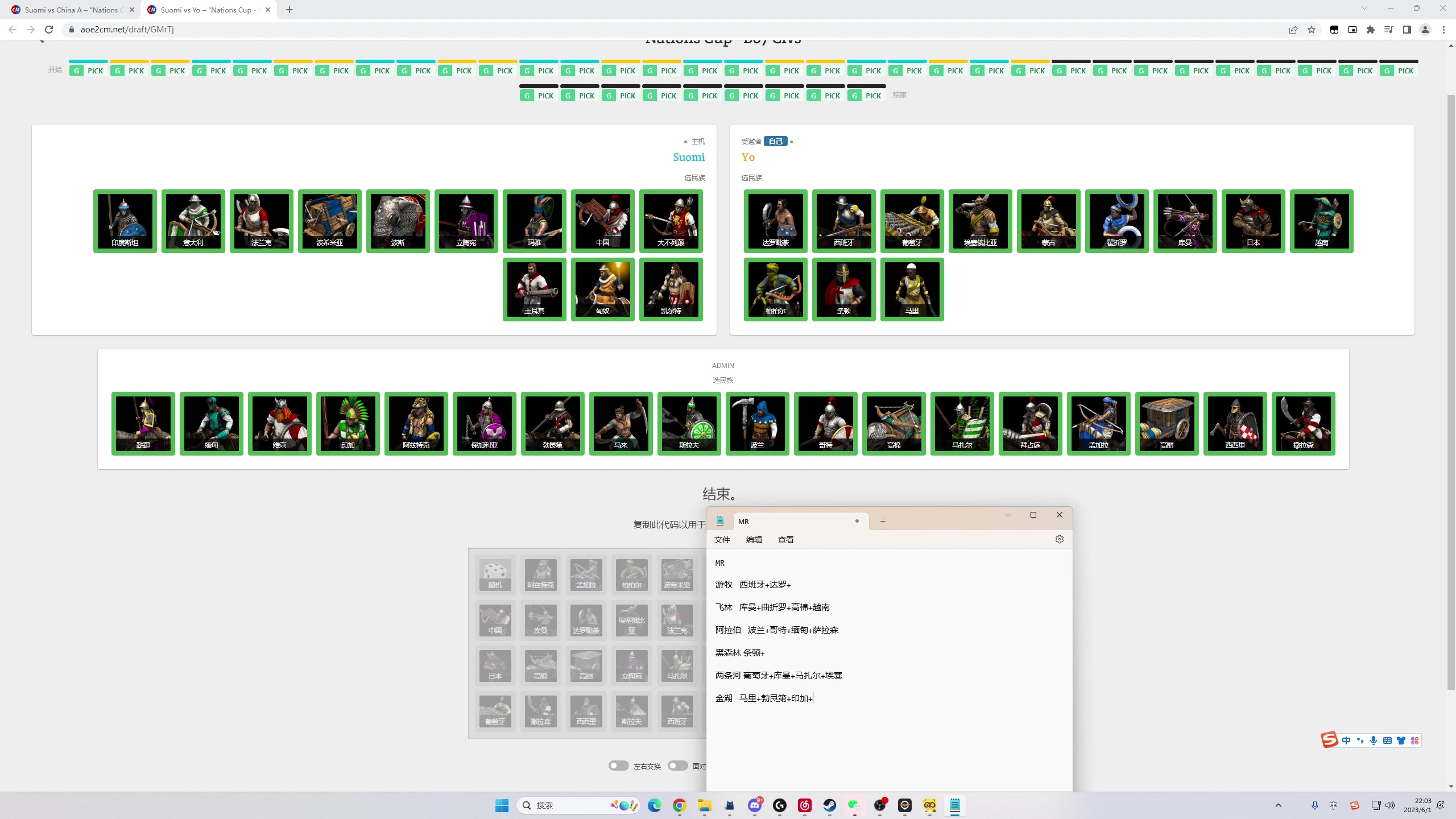This screenshot has width=1456, height=819.
Task: Switch to Suomi vs China A tab
Action: 68,10
